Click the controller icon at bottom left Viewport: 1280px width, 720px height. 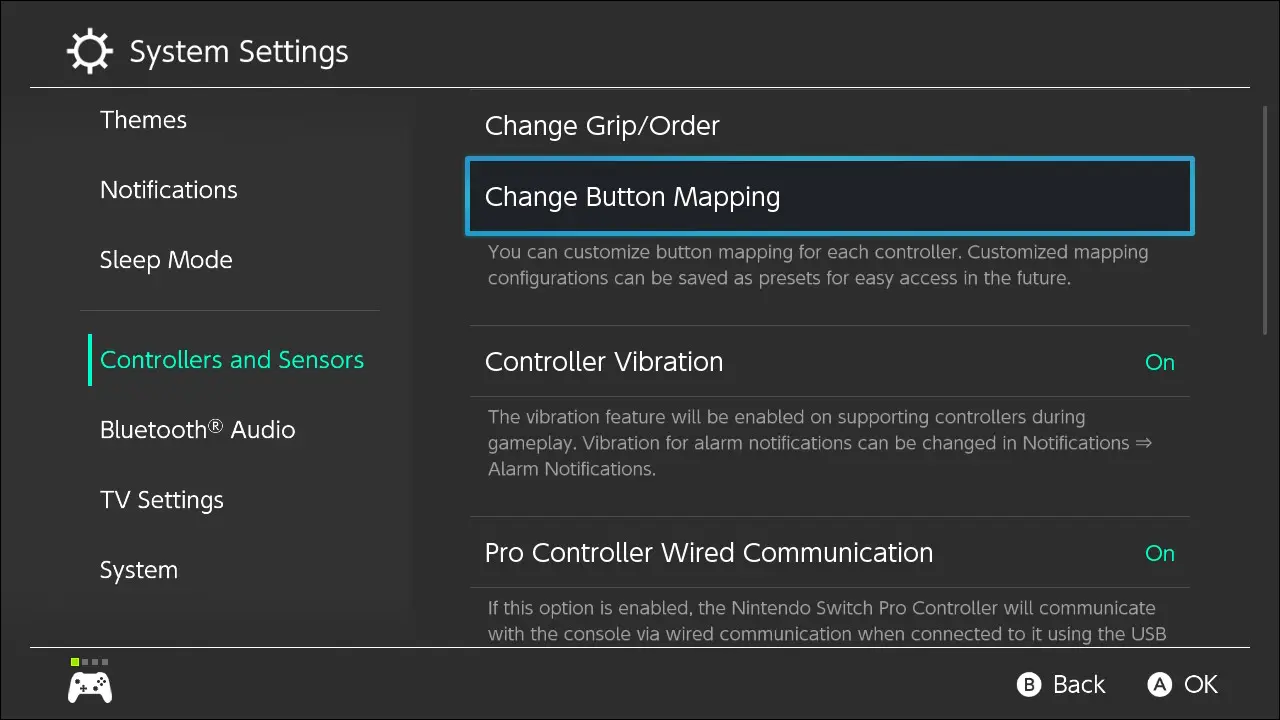(x=90, y=687)
